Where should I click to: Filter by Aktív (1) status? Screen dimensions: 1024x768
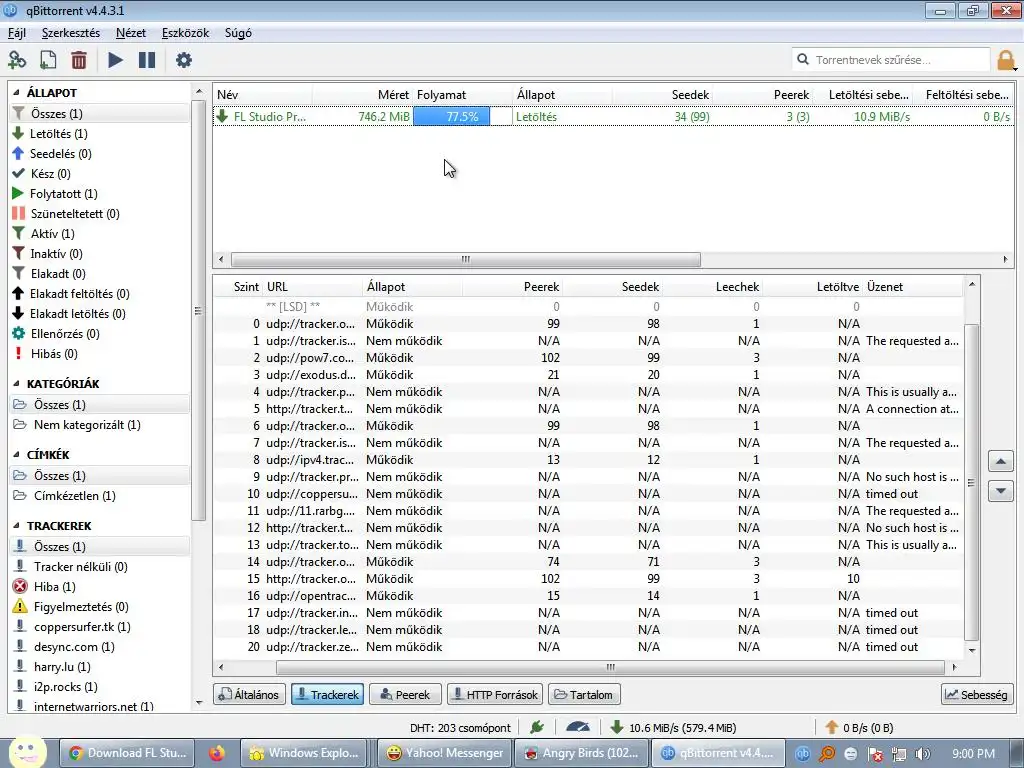click(100, 234)
